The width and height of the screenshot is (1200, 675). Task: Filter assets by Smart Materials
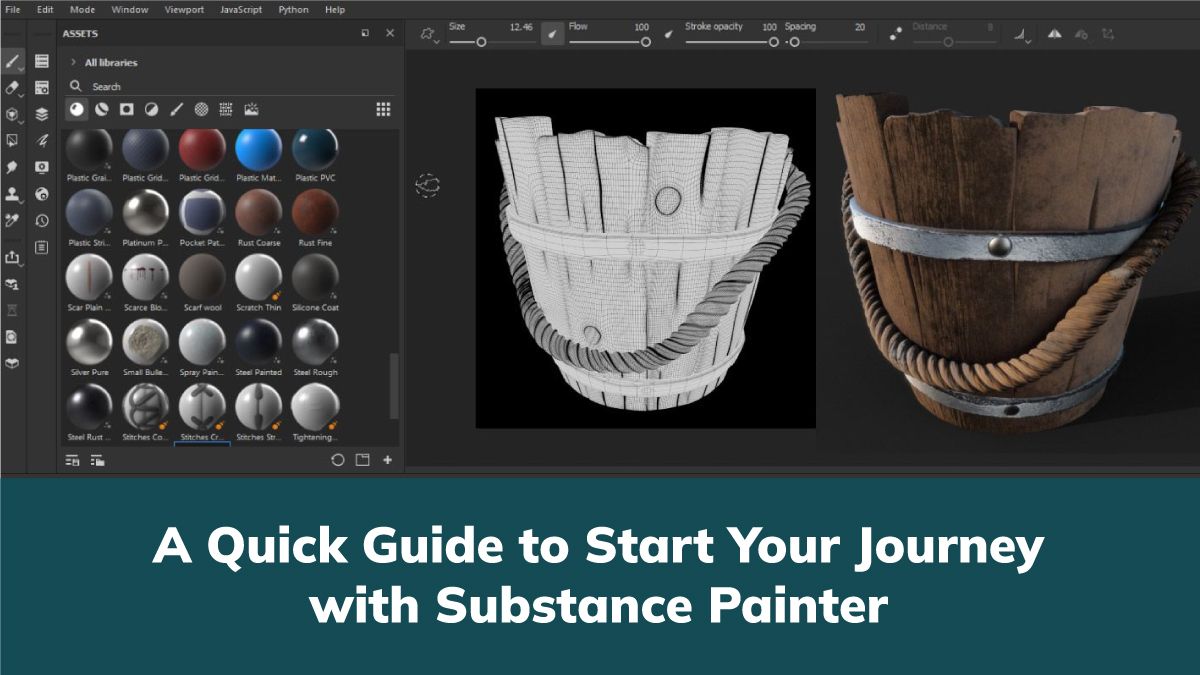[x=101, y=110]
